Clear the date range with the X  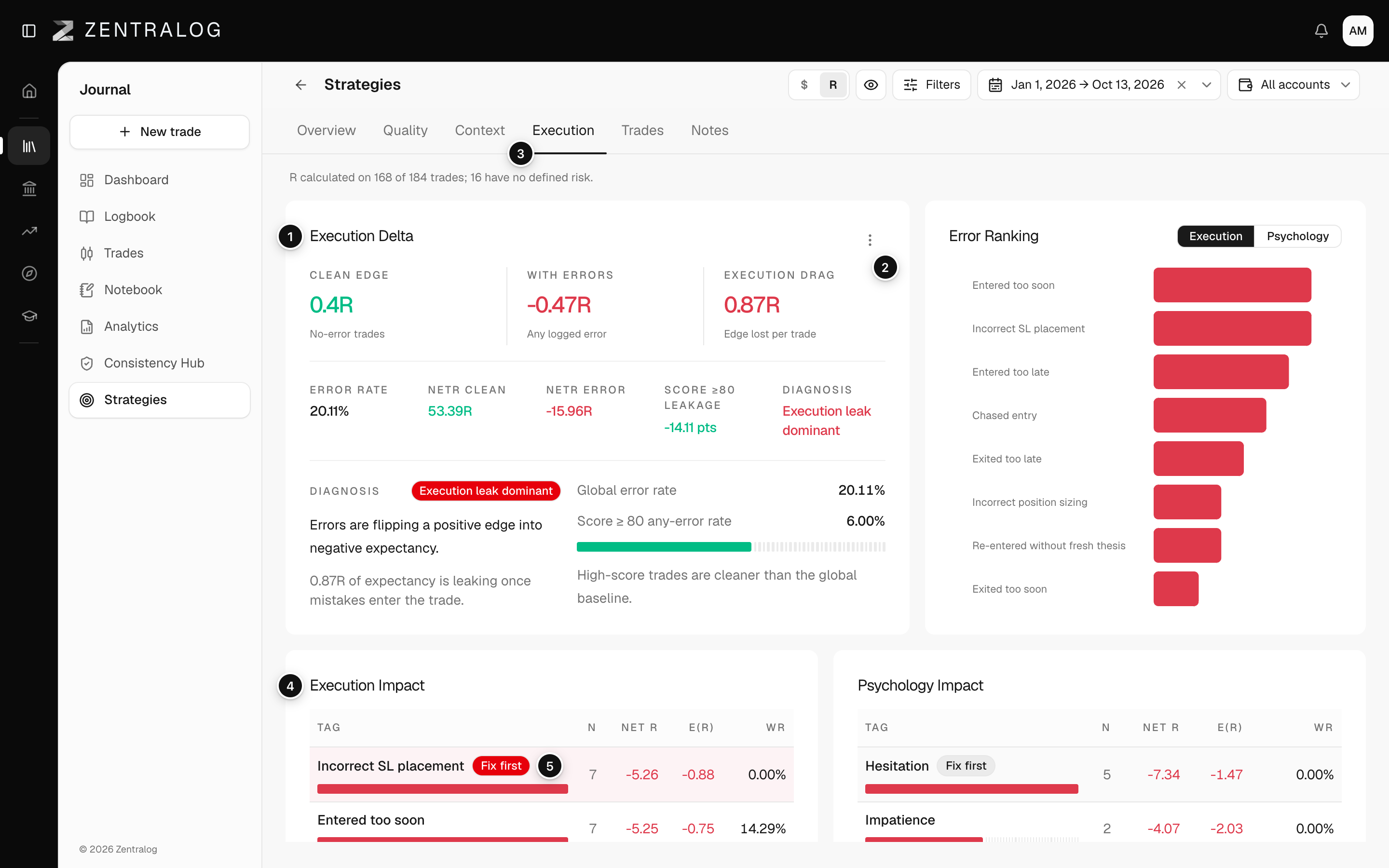click(x=1181, y=85)
